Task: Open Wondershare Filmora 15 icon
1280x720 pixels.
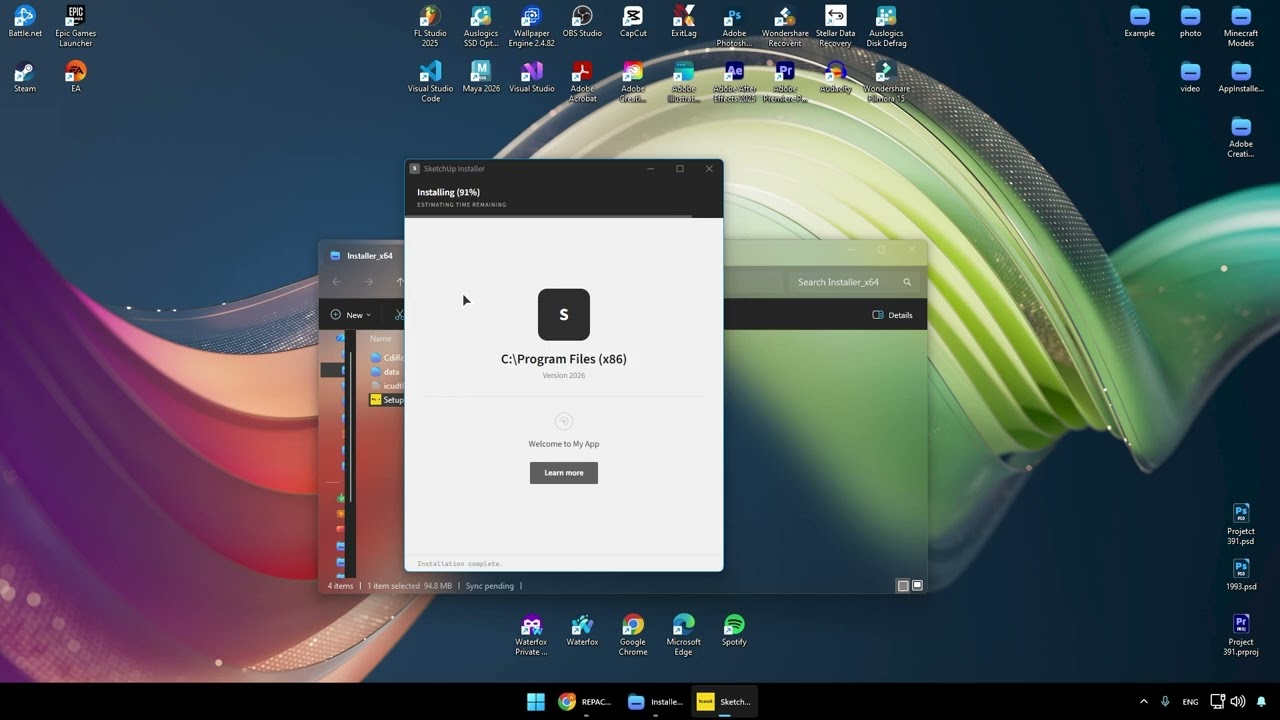Action: (x=886, y=82)
